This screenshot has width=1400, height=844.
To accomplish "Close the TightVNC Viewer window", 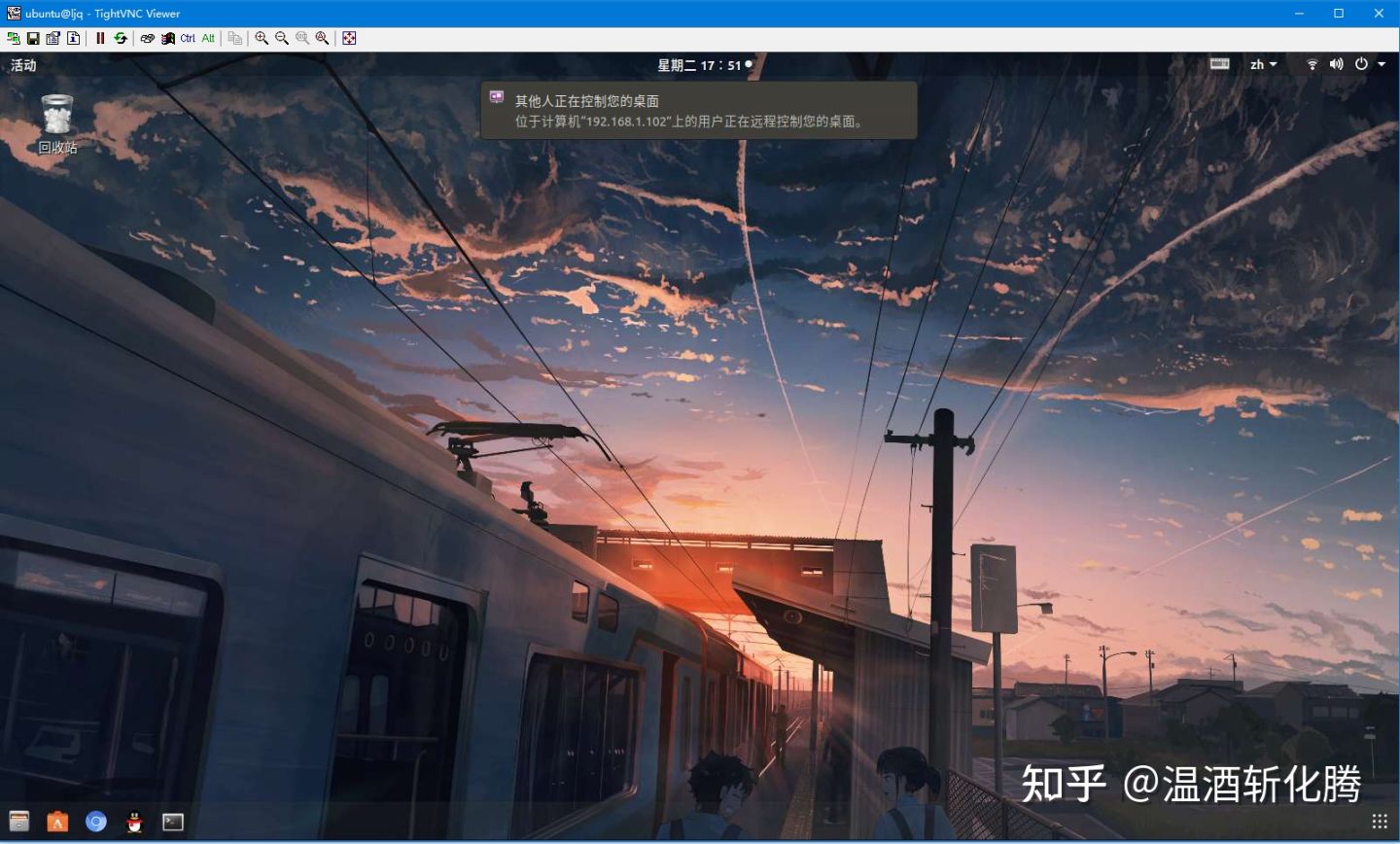I will coord(1379,13).
